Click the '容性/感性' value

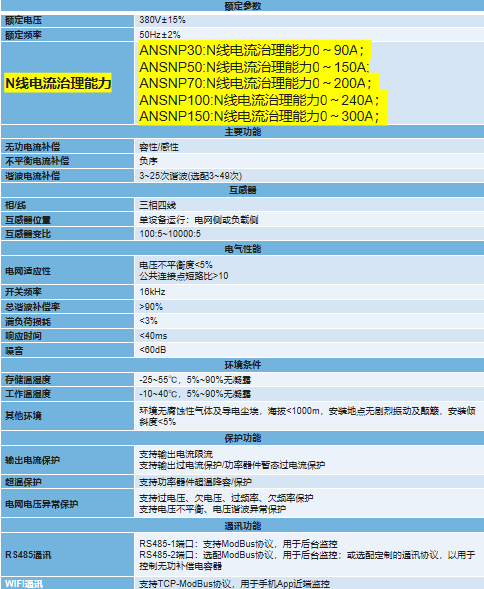tap(159, 147)
